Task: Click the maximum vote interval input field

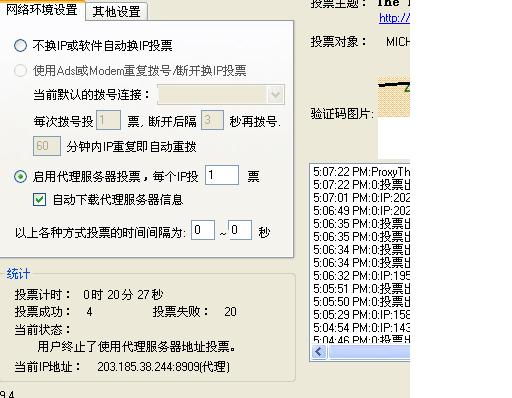Action: pyautogui.click(x=240, y=230)
